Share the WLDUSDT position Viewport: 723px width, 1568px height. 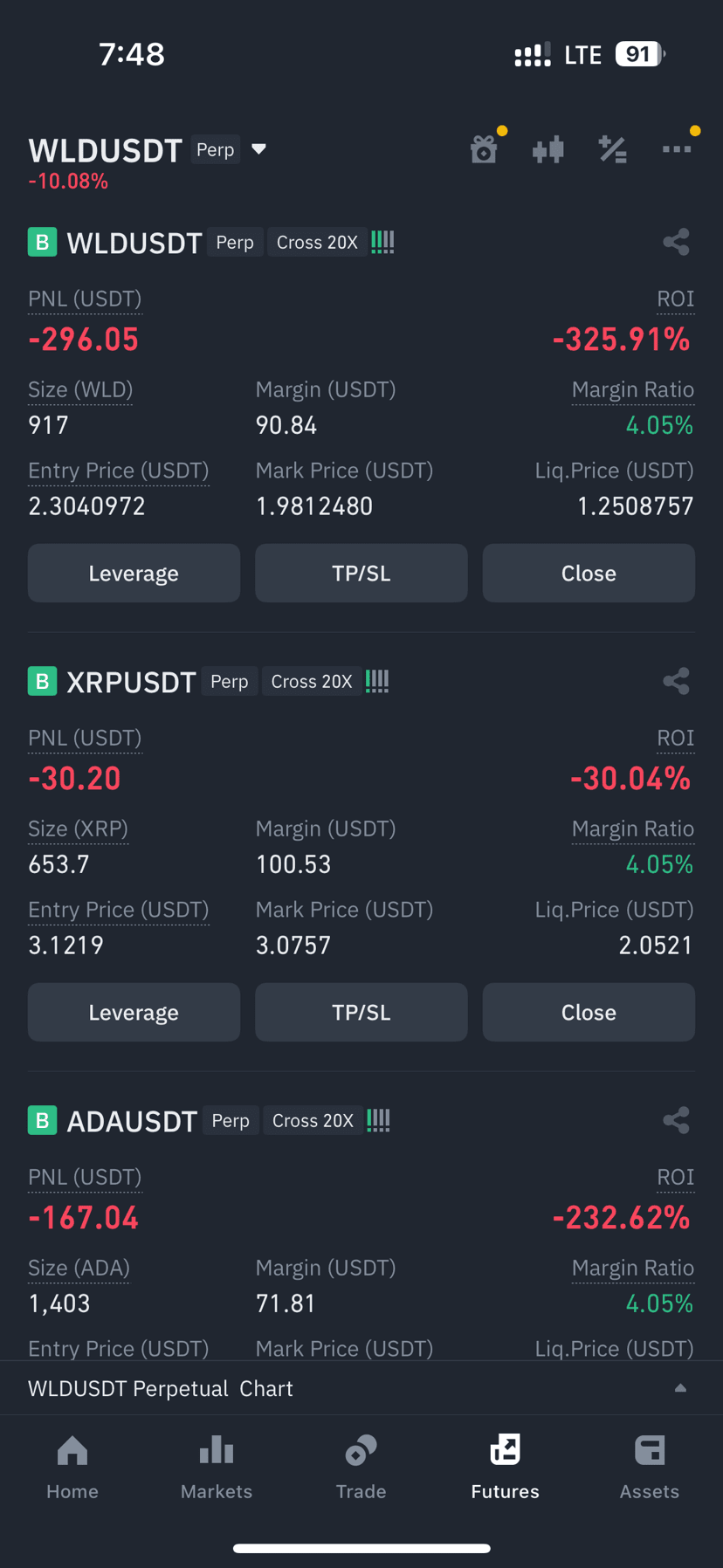tap(676, 242)
